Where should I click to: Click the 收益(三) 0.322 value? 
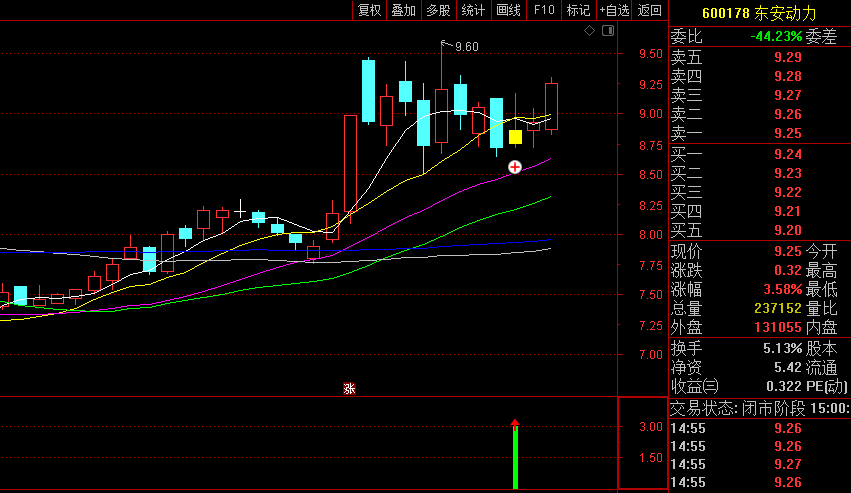(x=784, y=387)
